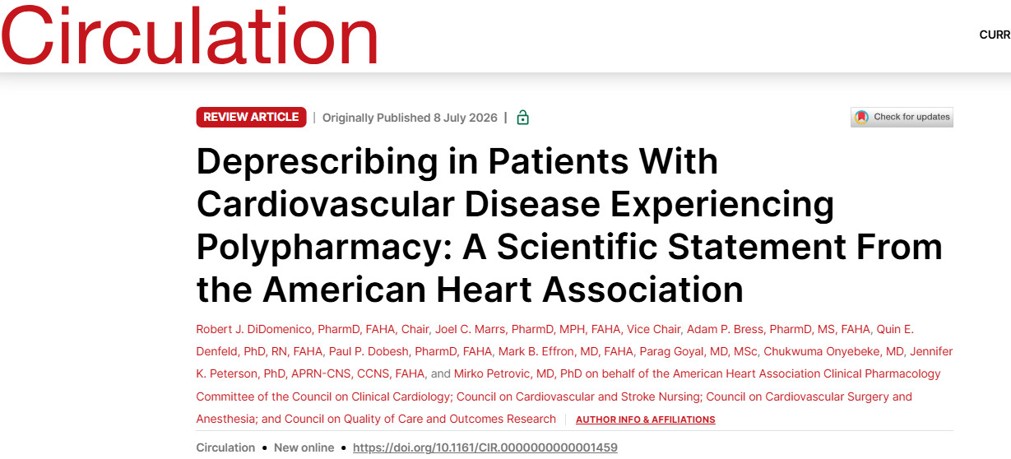Screen dimensions: 1011x459
Task: Open the DOI link 10.1161/CIR.0000000000001459
Action: (x=485, y=447)
